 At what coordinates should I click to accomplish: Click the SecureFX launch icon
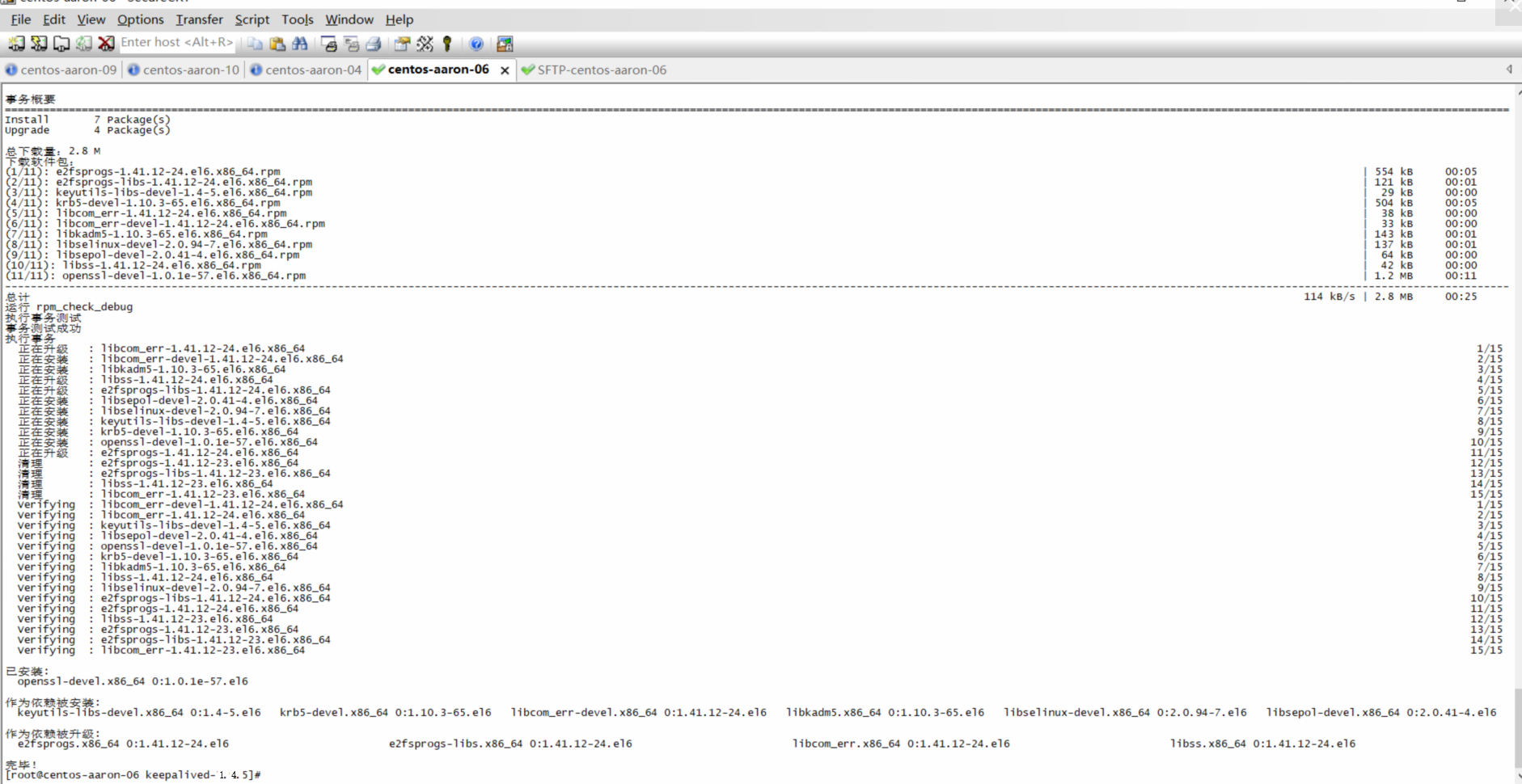tap(505, 44)
